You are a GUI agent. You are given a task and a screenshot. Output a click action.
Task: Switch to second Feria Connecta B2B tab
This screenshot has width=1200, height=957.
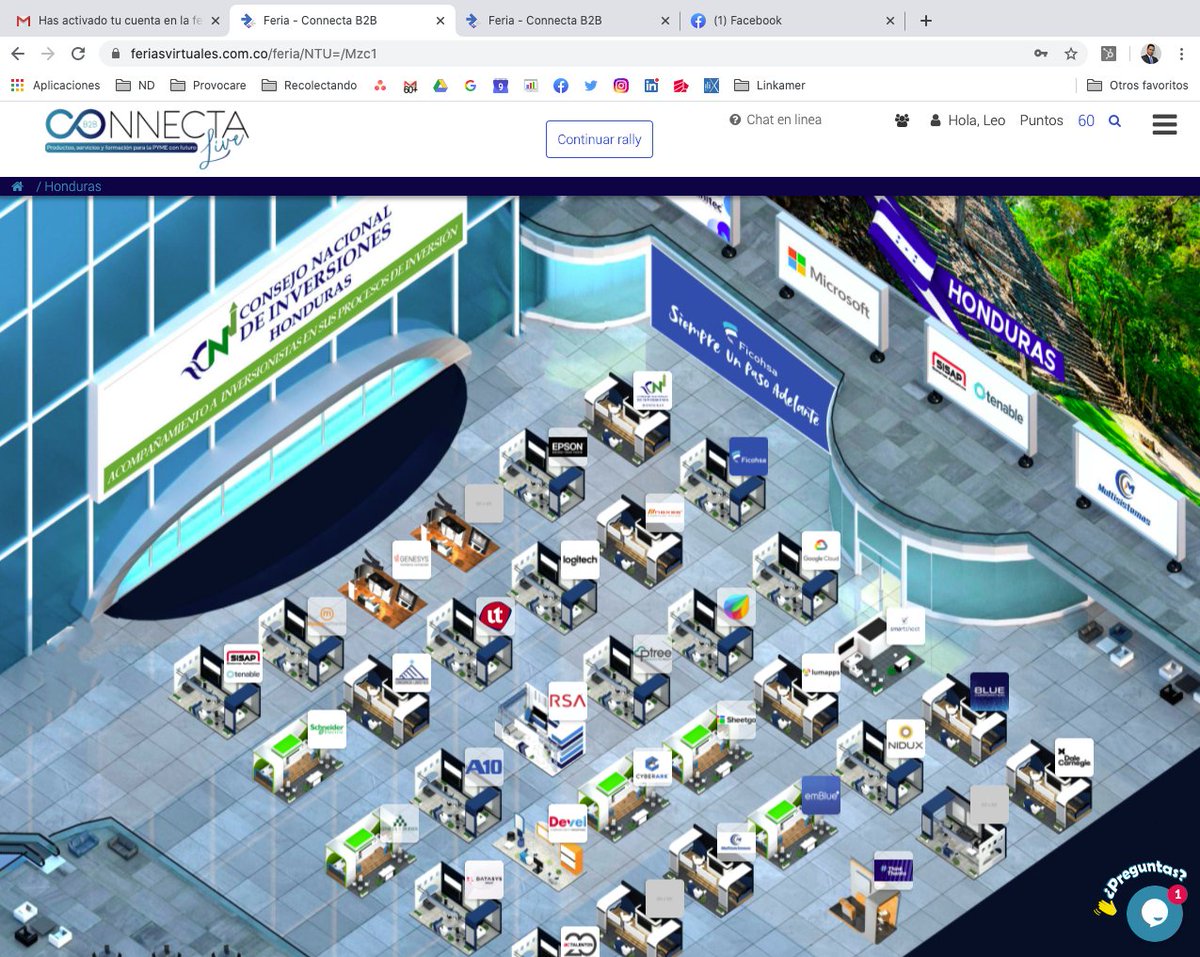(x=566, y=20)
